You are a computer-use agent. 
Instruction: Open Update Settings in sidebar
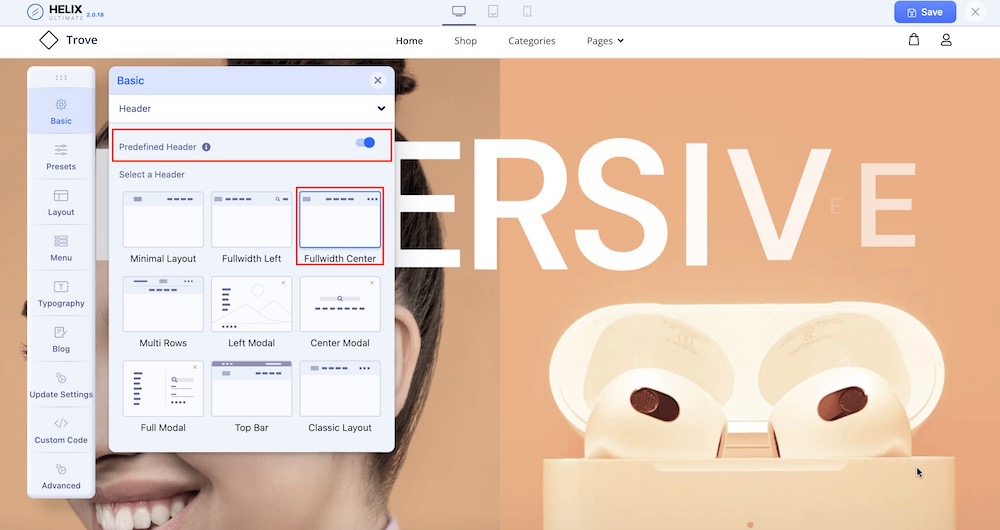61,385
